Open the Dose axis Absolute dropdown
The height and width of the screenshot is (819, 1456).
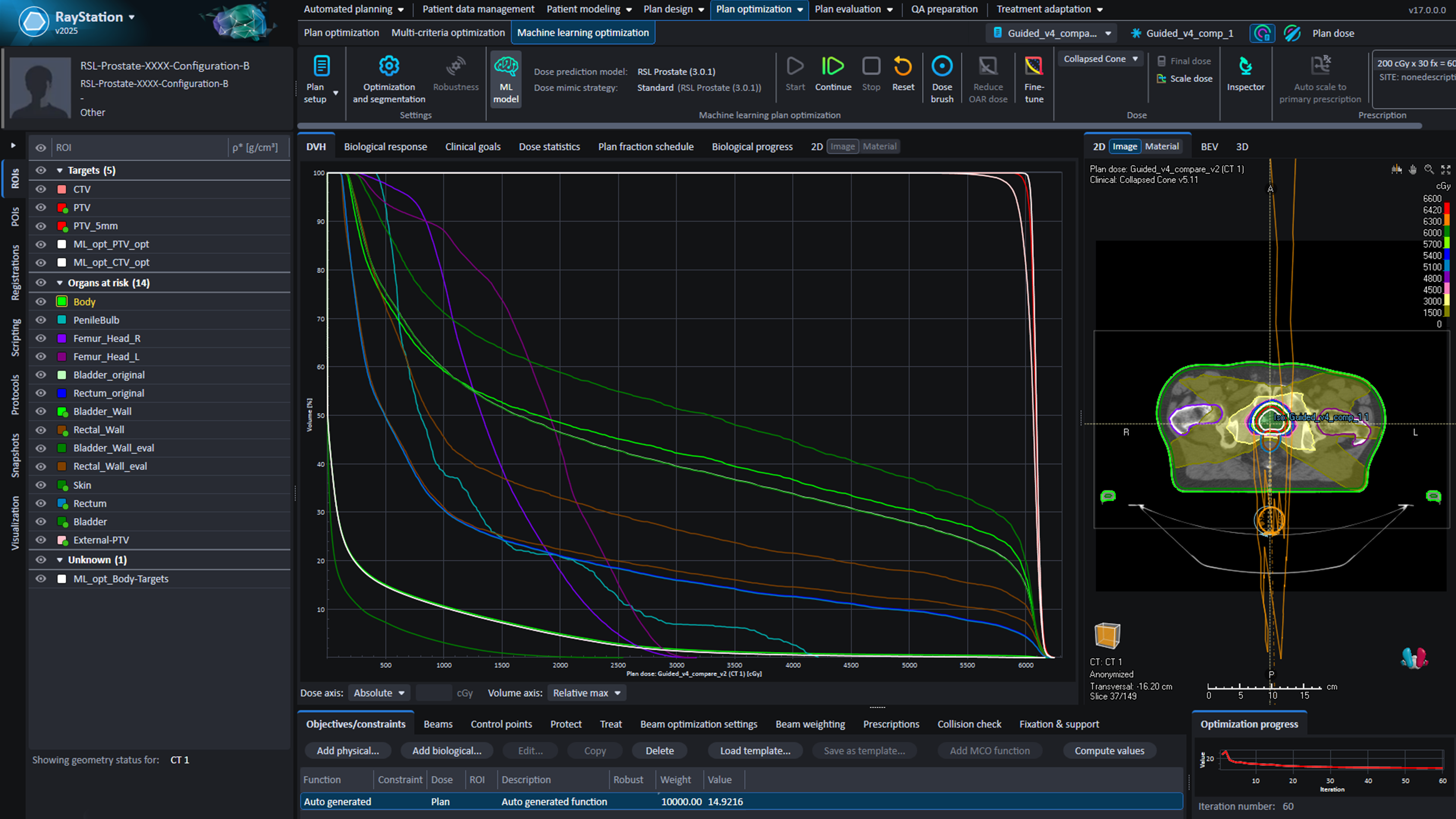(x=379, y=693)
